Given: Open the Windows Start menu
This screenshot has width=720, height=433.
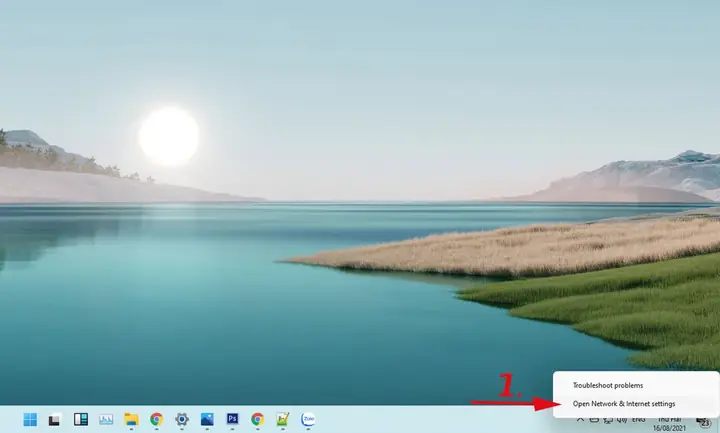Looking at the screenshot, I should pyautogui.click(x=30, y=419).
